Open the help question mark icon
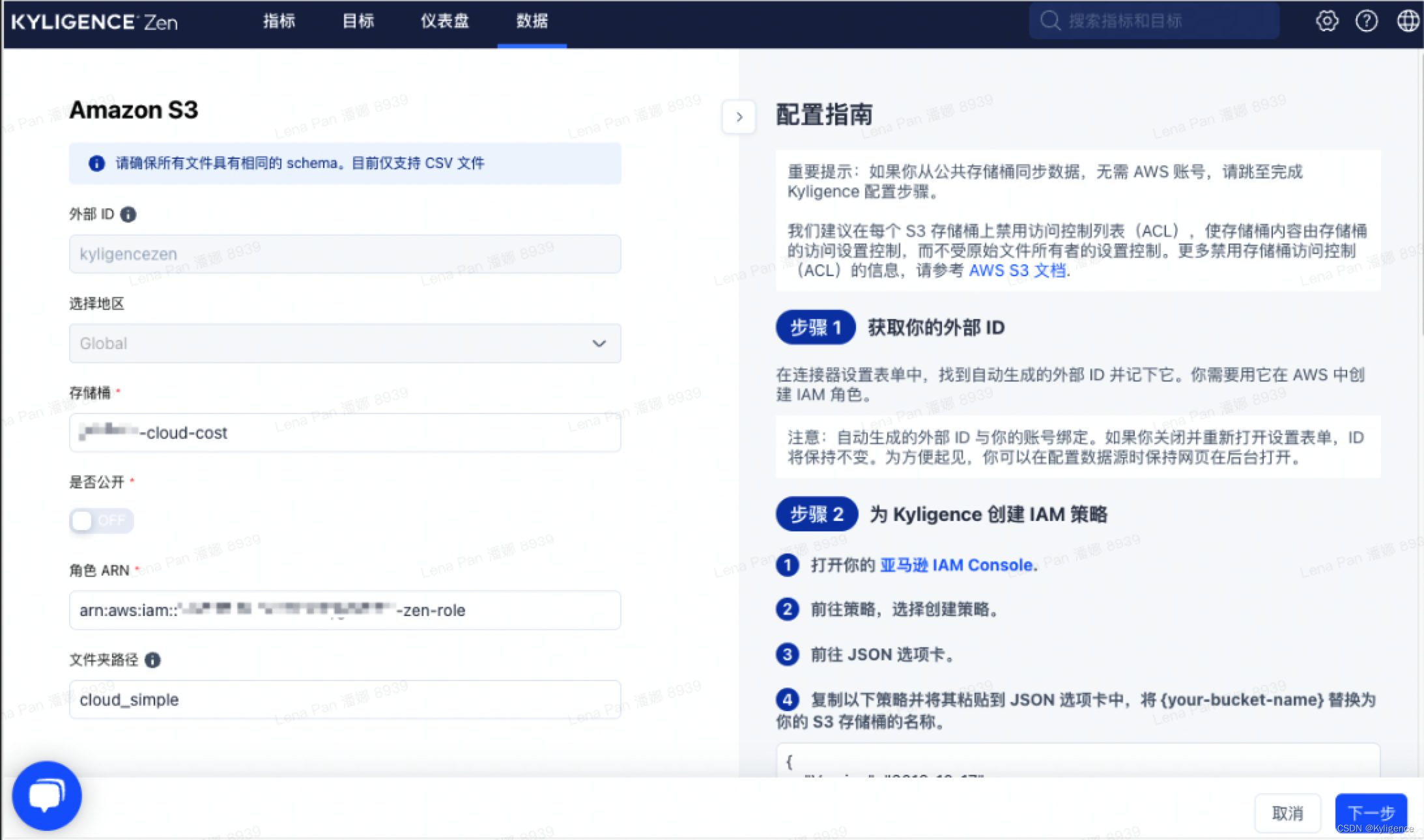Screen dimensions: 1424x840 (1367, 21)
